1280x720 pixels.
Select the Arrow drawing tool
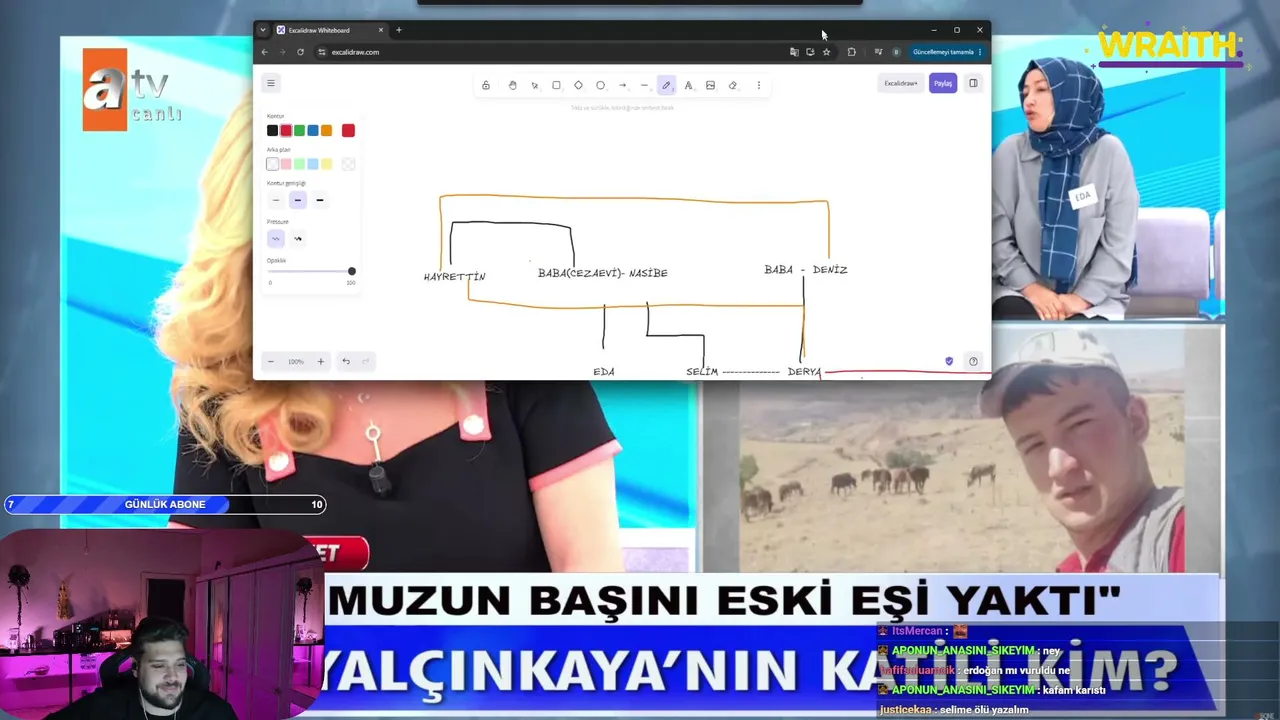(x=622, y=85)
